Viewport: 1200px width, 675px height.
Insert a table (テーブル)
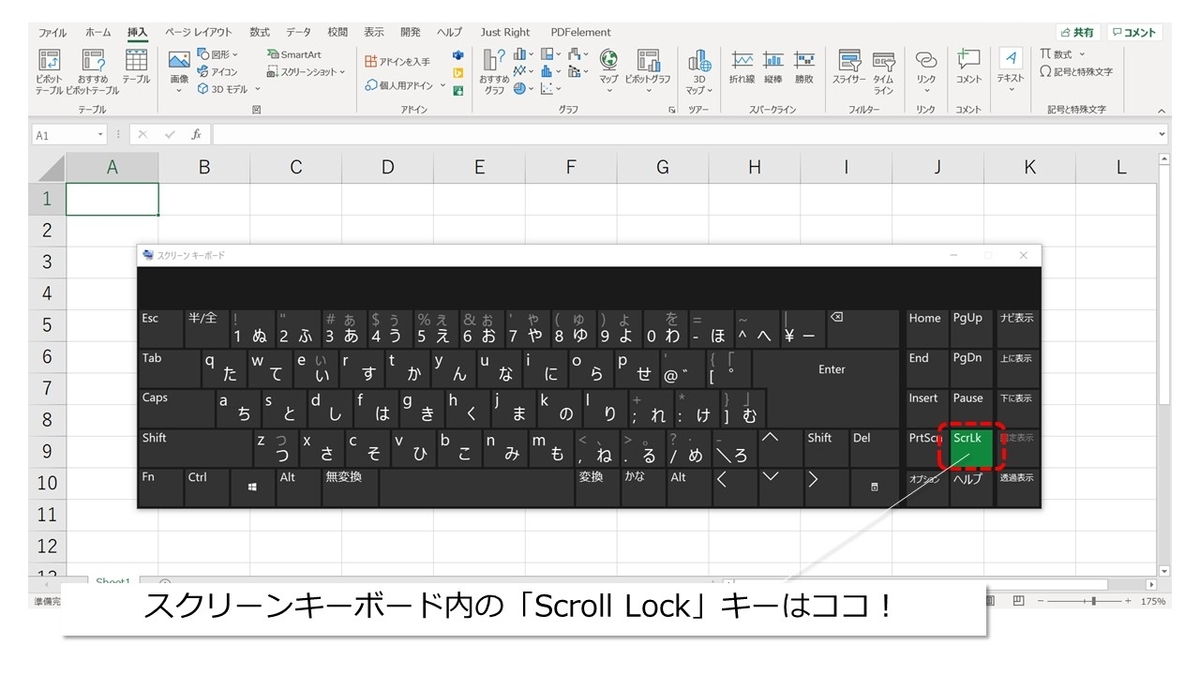pos(137,68)
